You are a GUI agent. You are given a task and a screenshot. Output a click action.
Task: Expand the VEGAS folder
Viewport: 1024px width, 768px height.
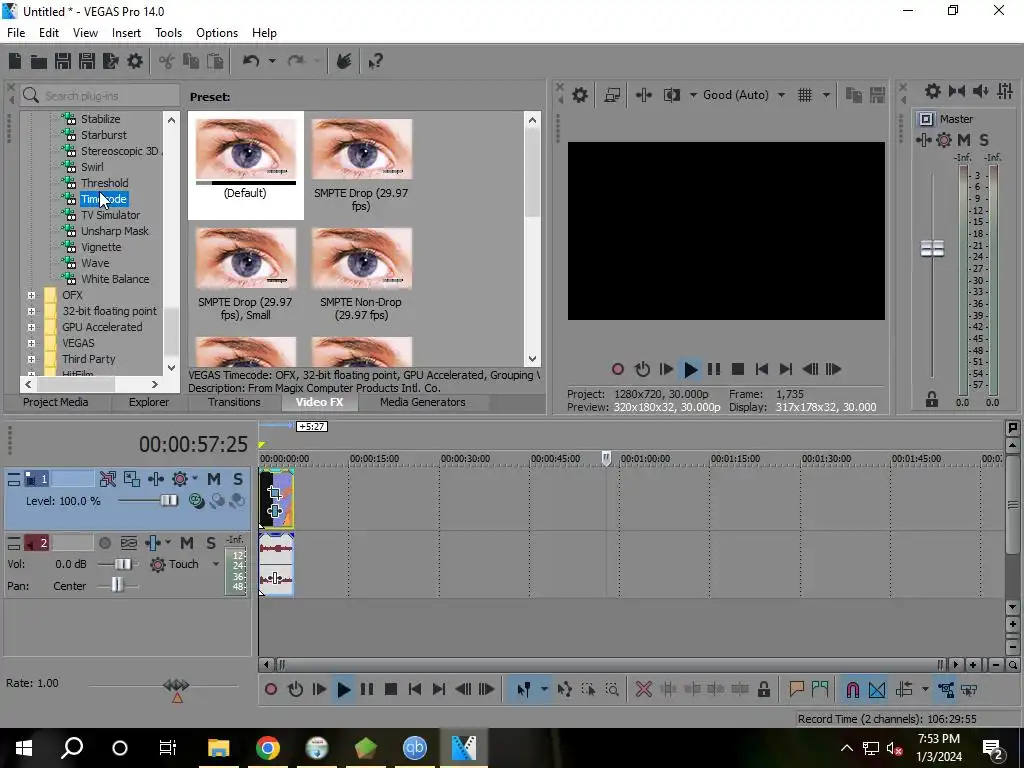pyautogui.click(x=31, y=344)
